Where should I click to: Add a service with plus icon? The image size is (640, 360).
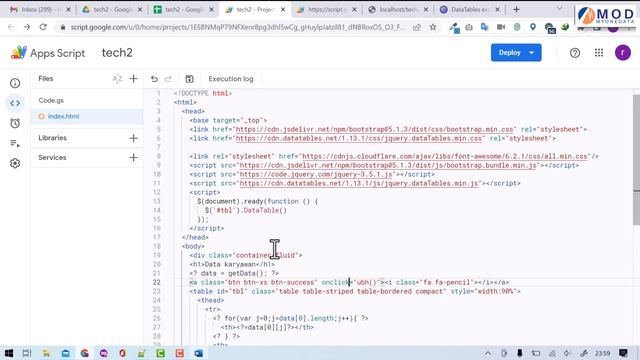pos(133,158)
